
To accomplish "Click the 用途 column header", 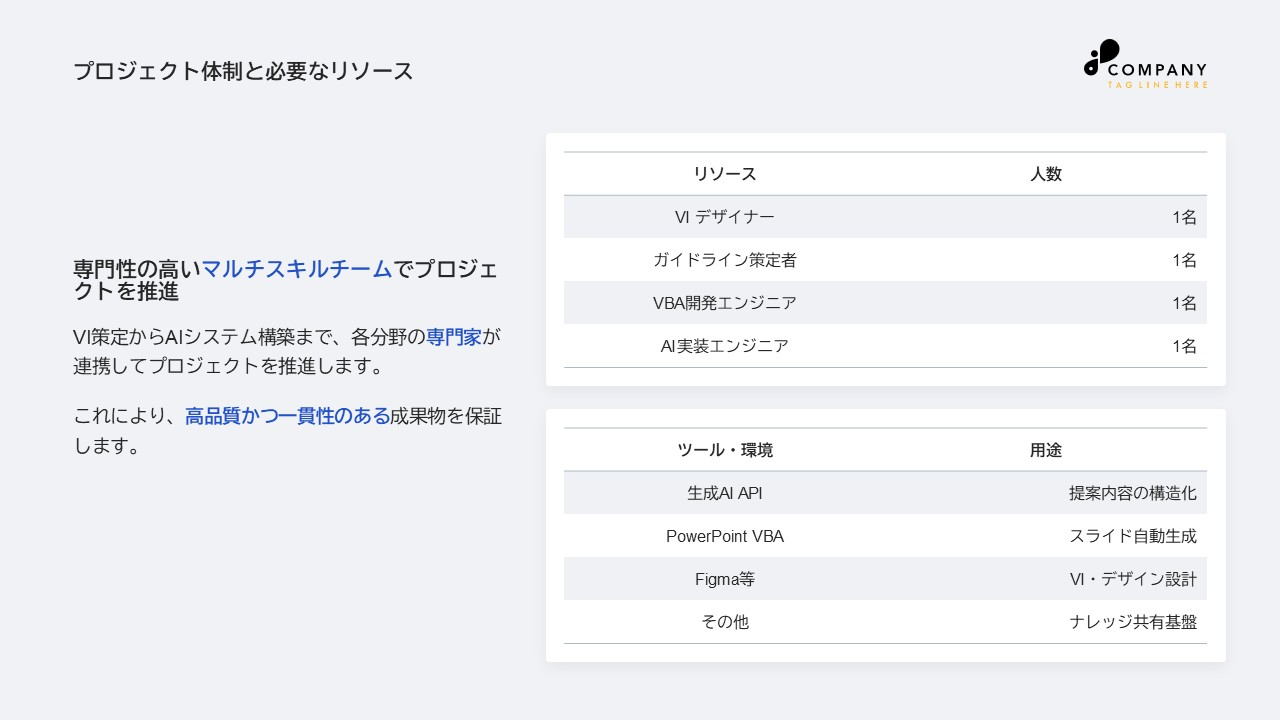I will 1046,450.
